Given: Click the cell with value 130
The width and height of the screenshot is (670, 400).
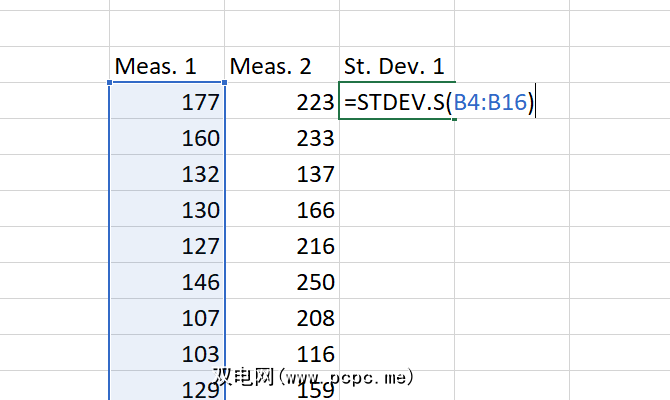Looking at the screenshot, I should click(167, 210).
